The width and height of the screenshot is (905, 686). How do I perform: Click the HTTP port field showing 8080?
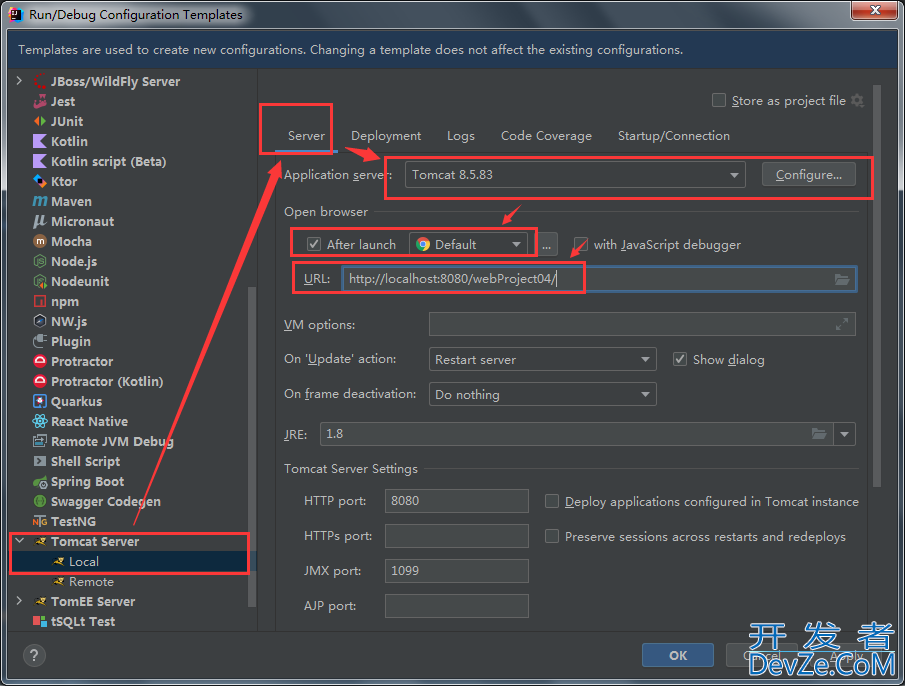(x=457, y=501)
